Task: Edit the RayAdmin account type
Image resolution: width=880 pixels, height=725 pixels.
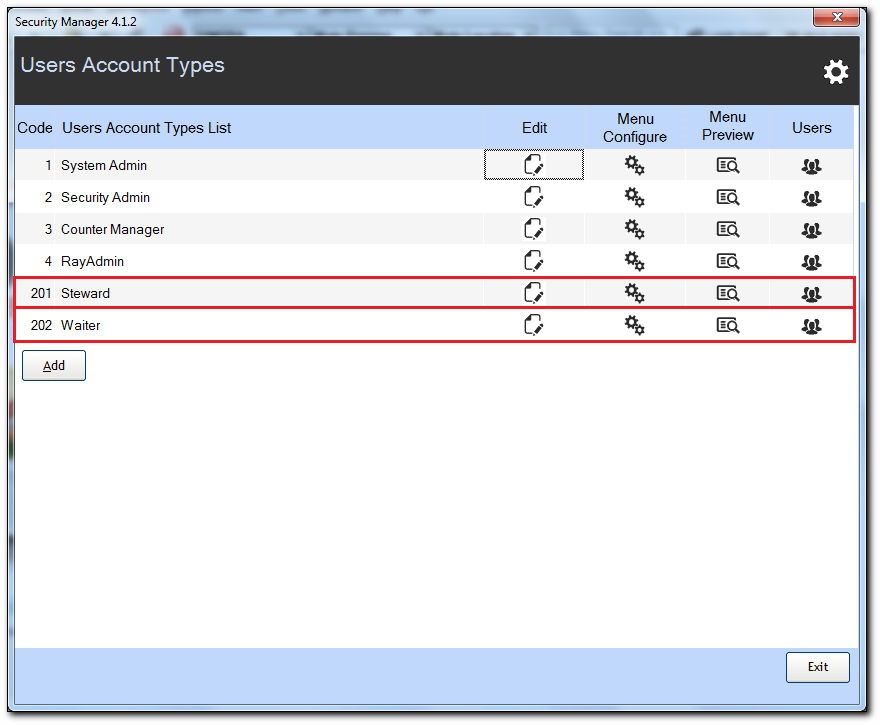Action: click(534, 261)
